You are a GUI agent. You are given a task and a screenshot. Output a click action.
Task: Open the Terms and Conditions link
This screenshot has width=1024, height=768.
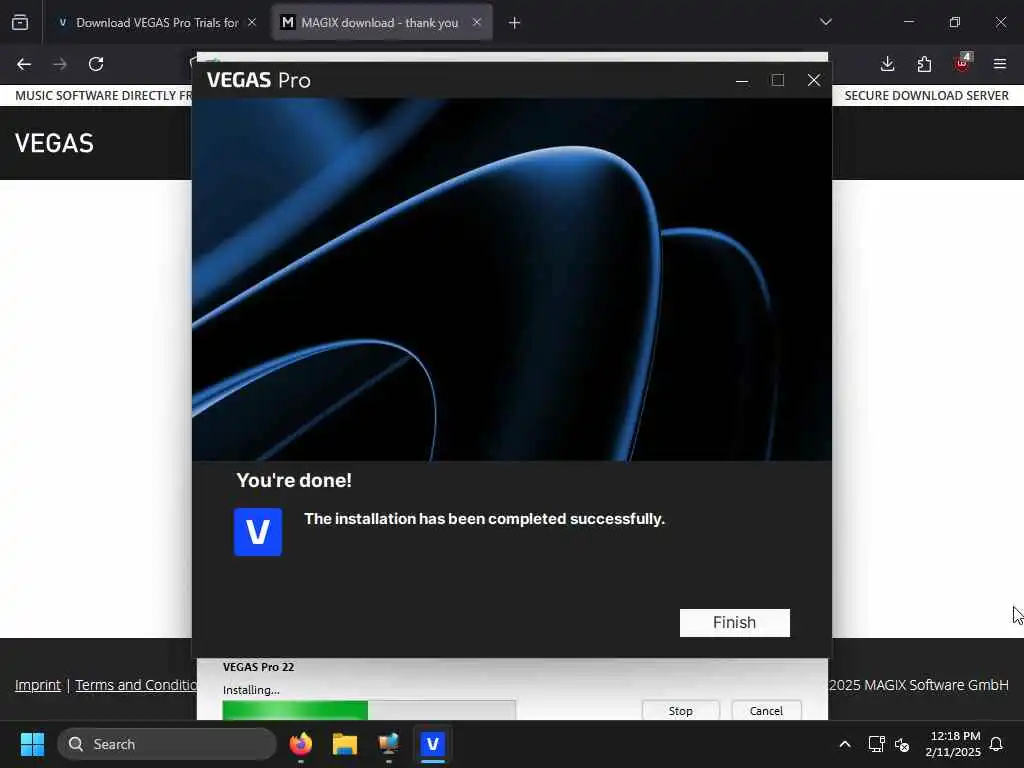tap(136, 685)
